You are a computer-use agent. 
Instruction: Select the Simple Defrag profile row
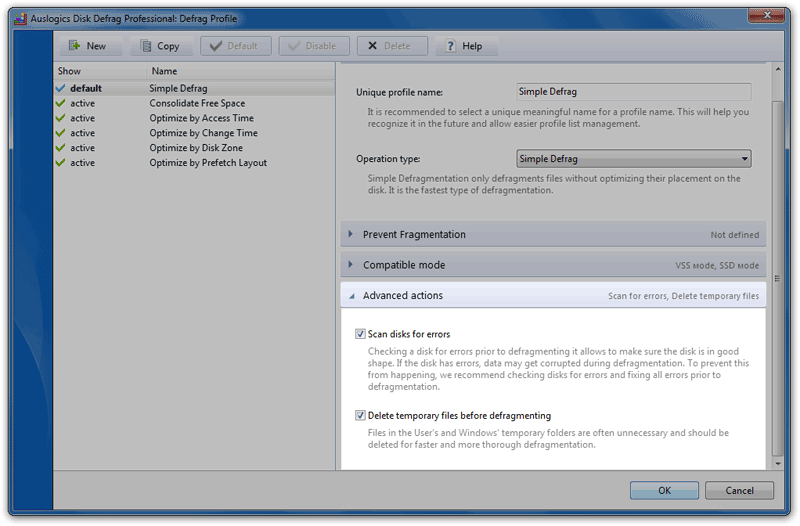tap(194, 88)
